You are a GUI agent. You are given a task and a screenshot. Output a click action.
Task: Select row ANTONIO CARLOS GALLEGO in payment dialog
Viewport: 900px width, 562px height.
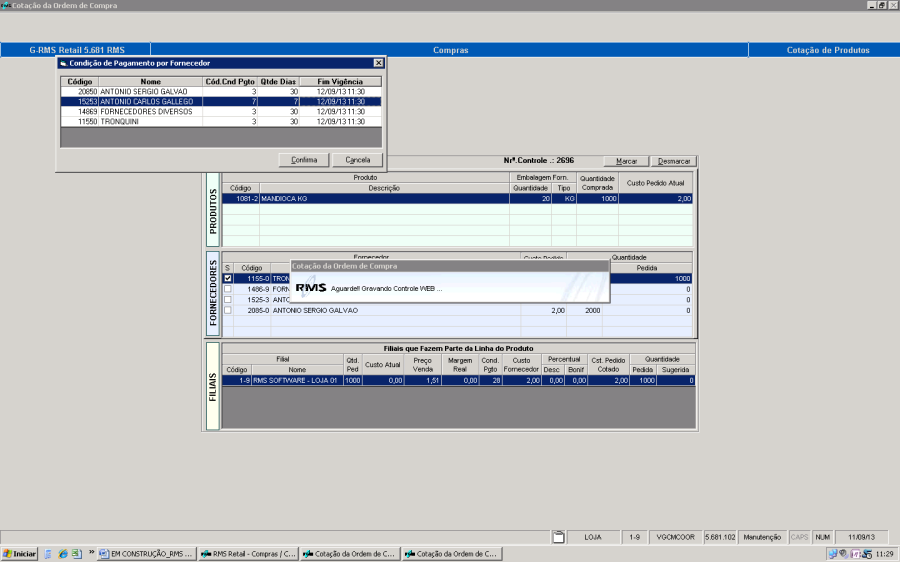coord(221,102)
